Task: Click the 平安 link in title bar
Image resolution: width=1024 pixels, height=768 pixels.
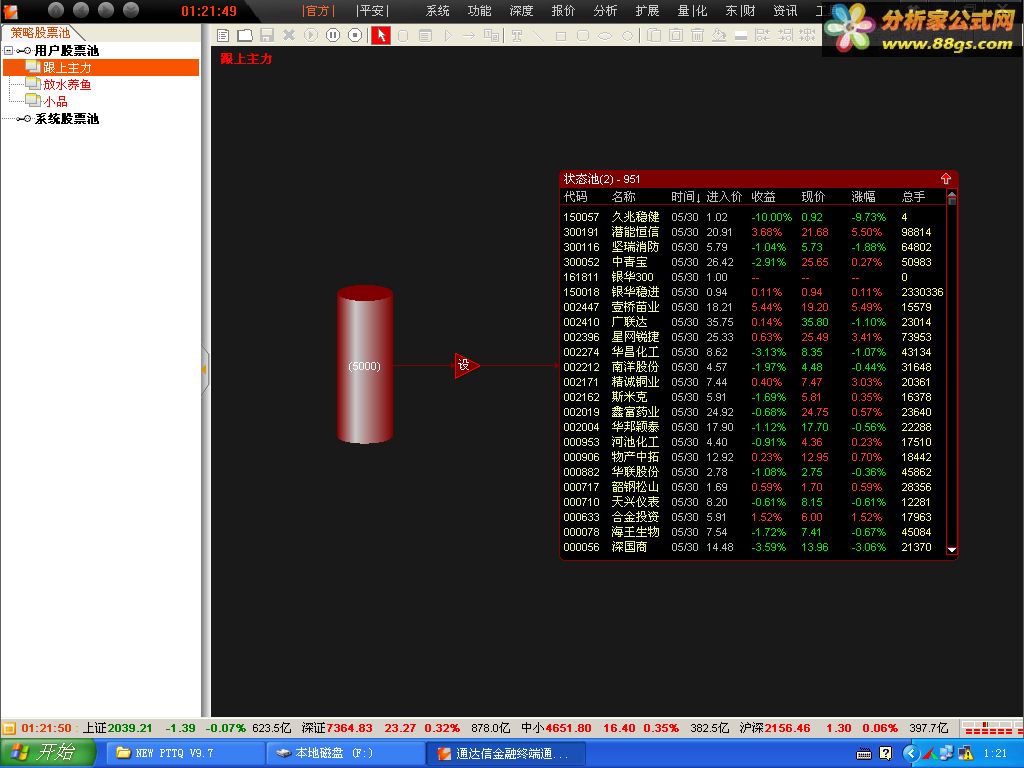Action: tap(372, 10)
